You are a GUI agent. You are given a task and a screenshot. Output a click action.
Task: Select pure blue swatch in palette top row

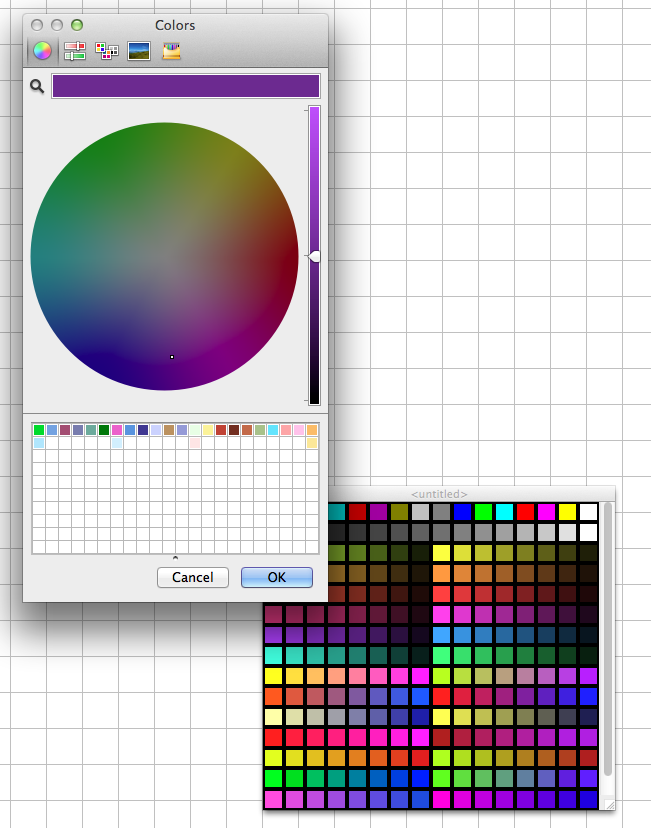(x=462, y=511)
